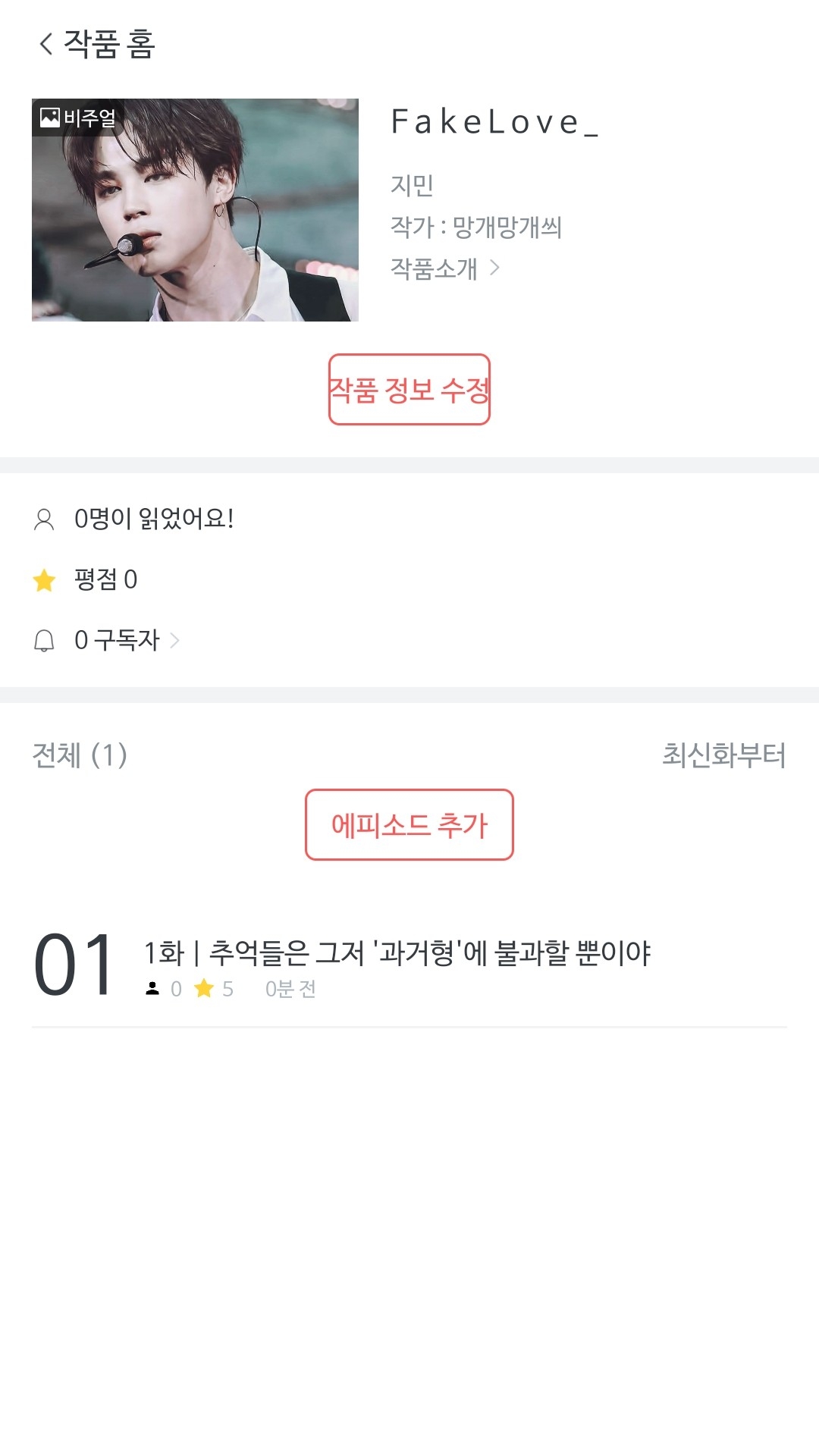
Task: Open the 0 구독자 subscriber list chevron
Action: click(x=175, y=641)
